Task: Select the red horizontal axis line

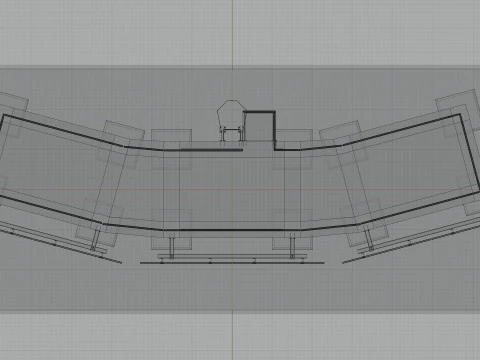Action: (x=240, y=189)
